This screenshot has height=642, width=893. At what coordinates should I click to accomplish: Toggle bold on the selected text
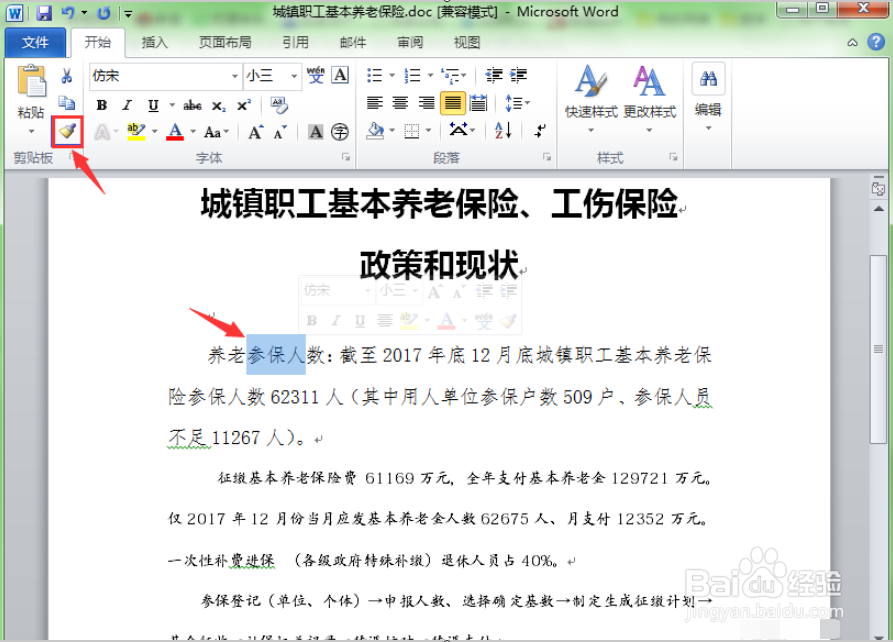click(x=100, y=105)
